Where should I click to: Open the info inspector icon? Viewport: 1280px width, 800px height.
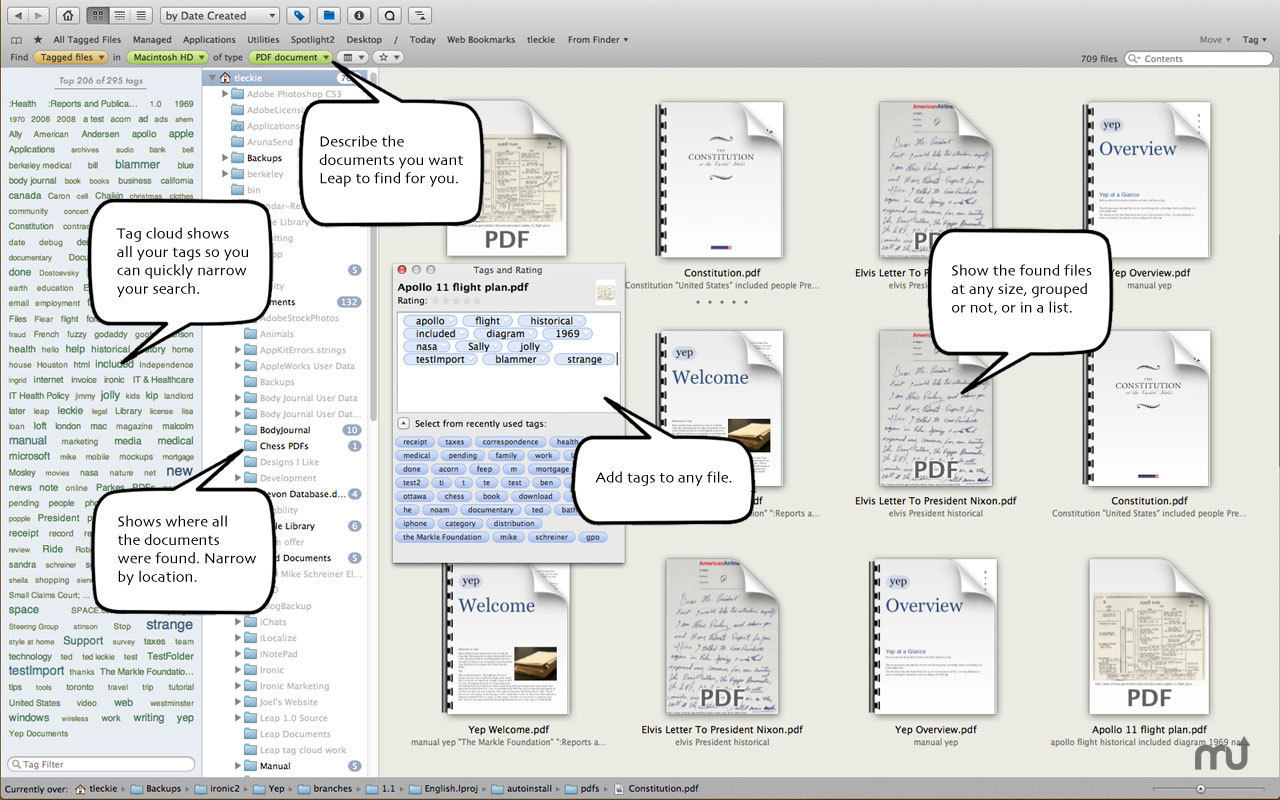(359, 15)
